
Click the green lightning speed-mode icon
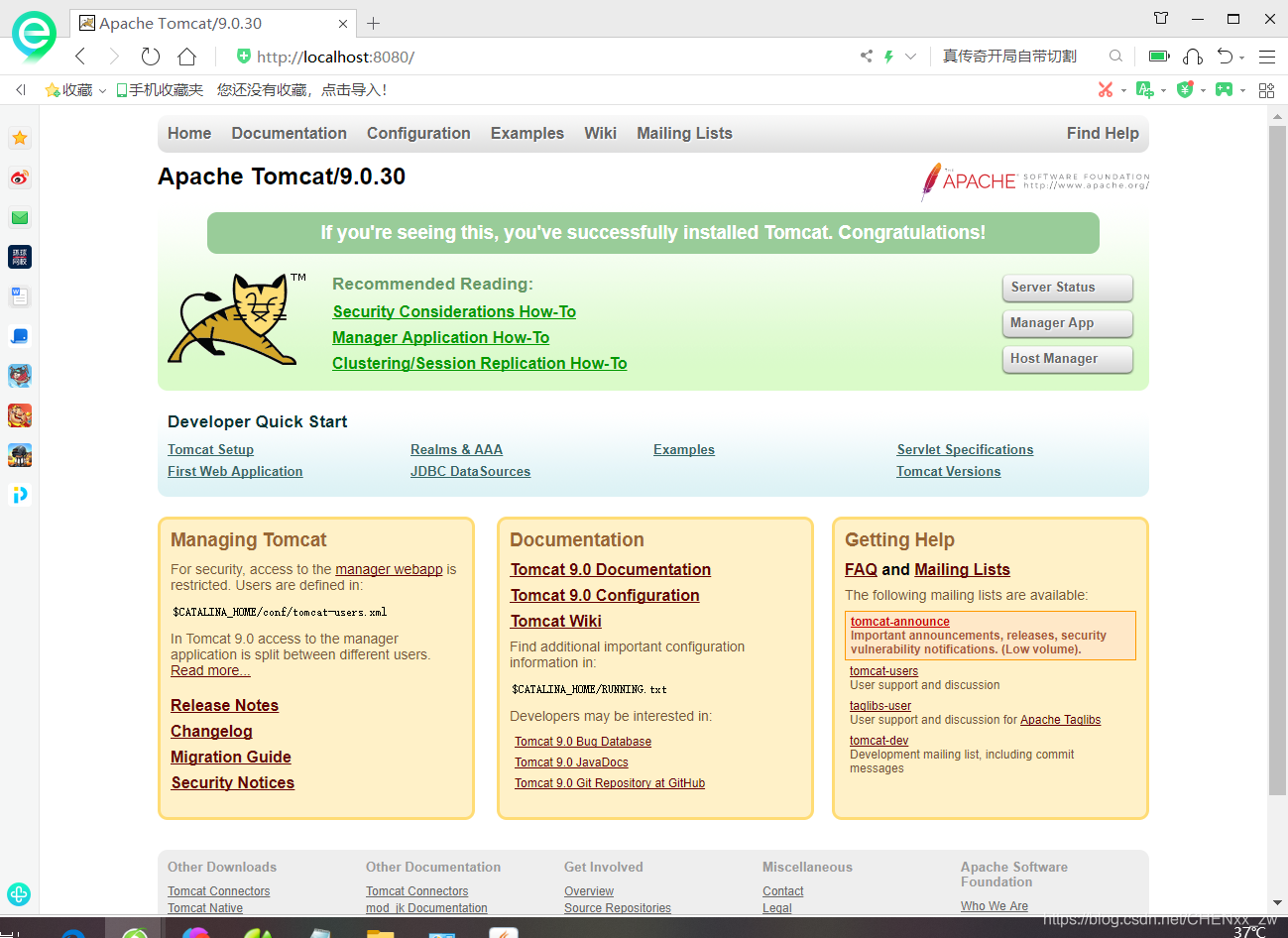[888, 57]
